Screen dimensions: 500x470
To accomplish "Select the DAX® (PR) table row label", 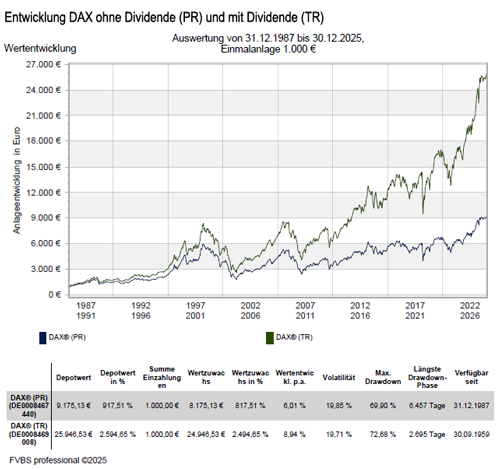I will 29,406.
